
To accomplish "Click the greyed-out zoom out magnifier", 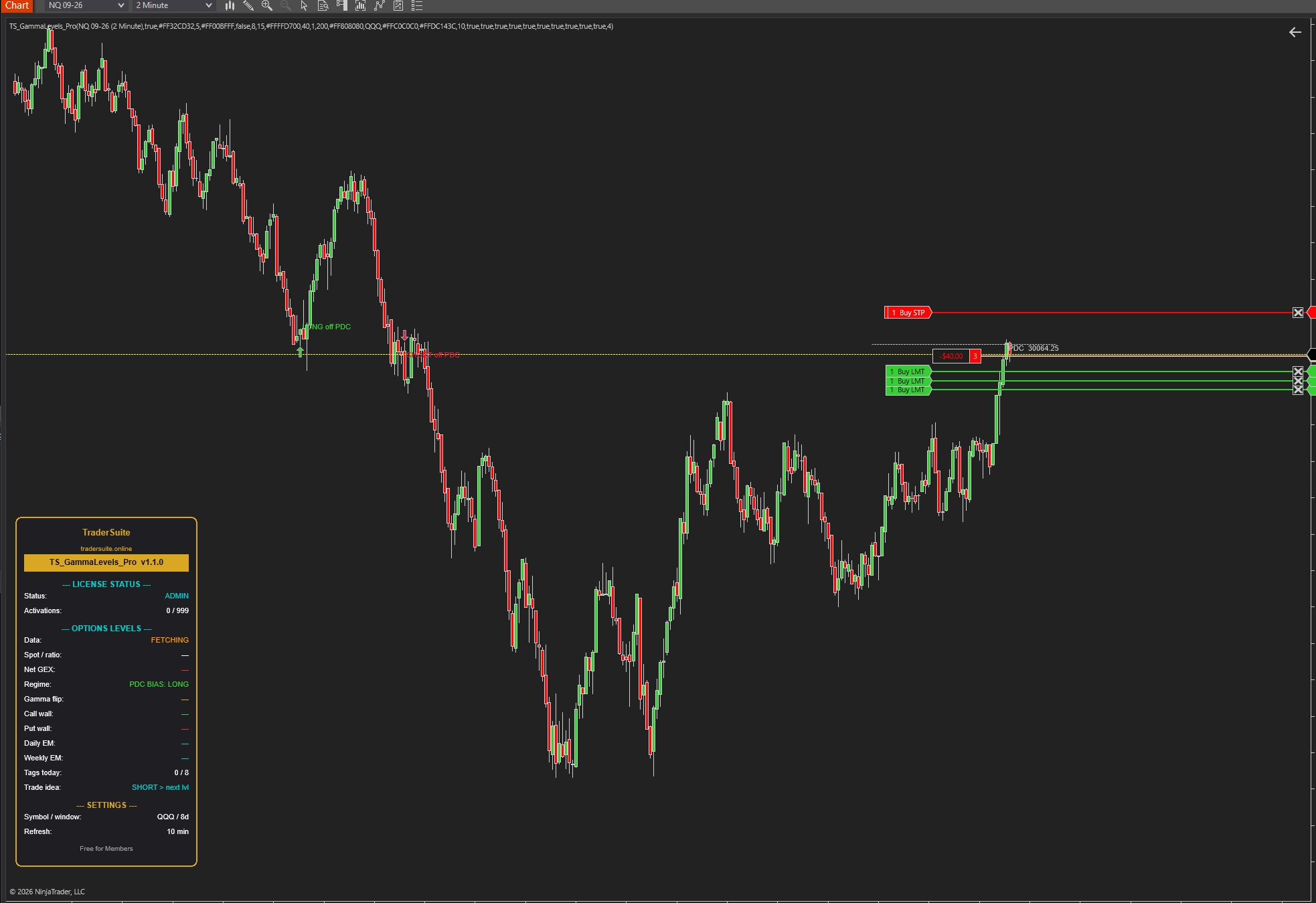I will coord(286,6).
